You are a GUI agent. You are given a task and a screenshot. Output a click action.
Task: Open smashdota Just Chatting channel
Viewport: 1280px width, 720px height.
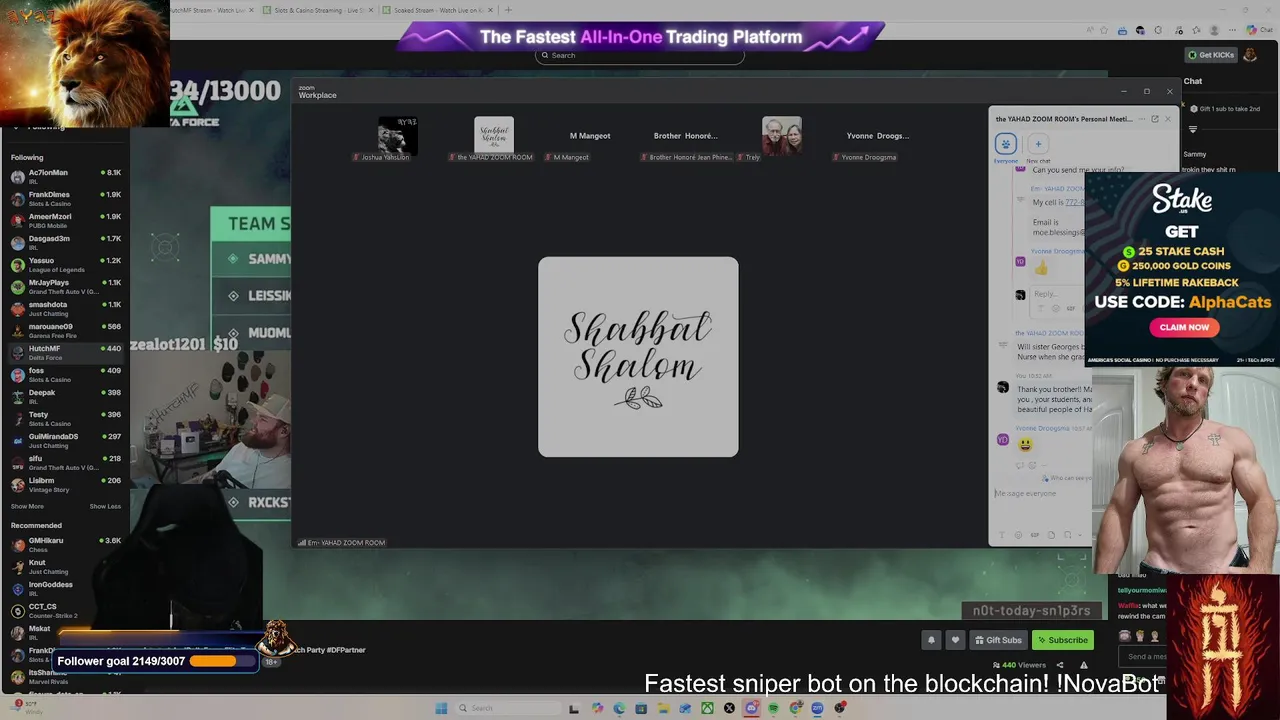pyautogui.click(x=65, y=309)
